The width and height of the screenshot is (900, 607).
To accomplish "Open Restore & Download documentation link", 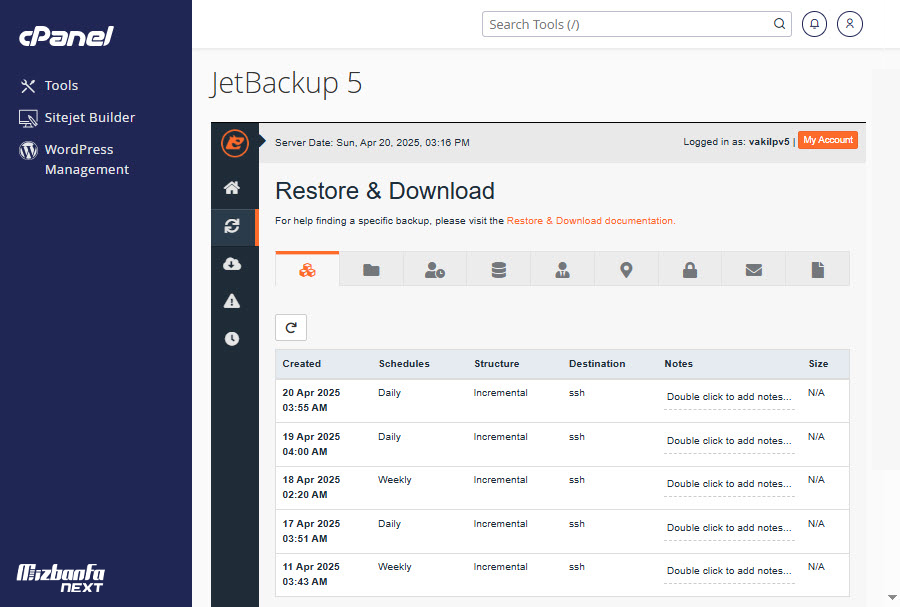I will pos(591,221).
